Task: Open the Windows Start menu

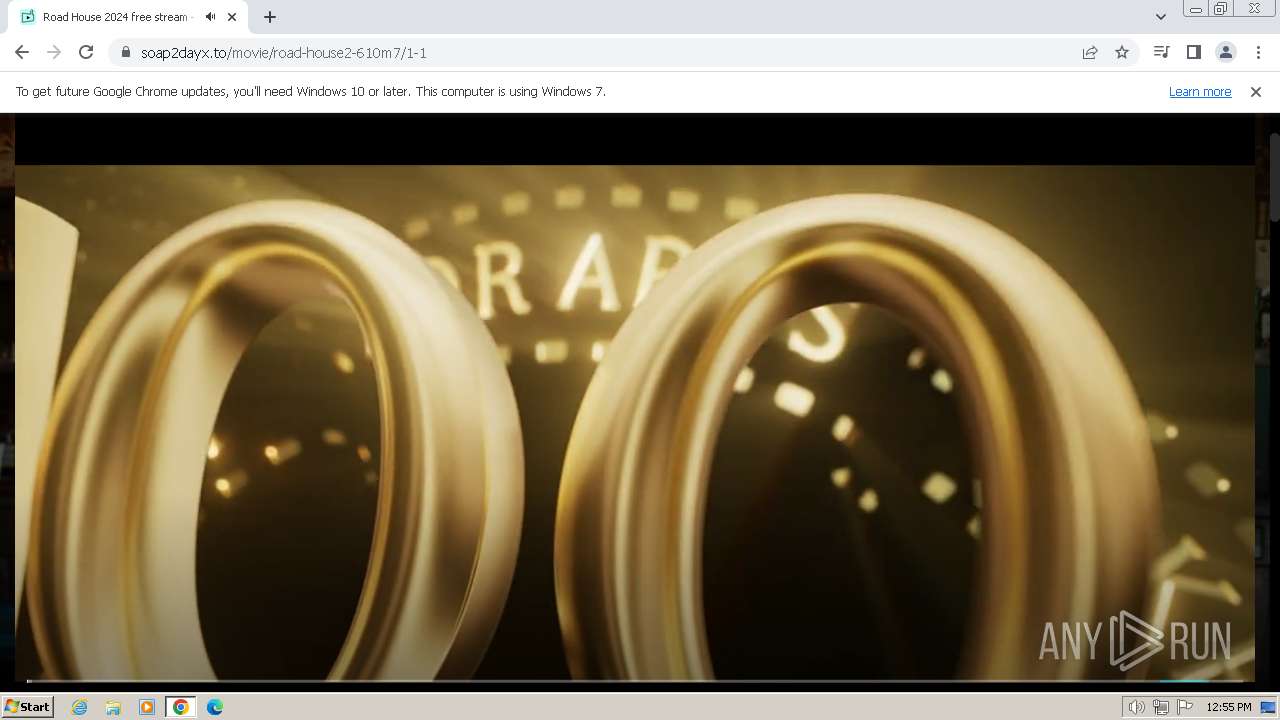Action: (x=27, y=706)
